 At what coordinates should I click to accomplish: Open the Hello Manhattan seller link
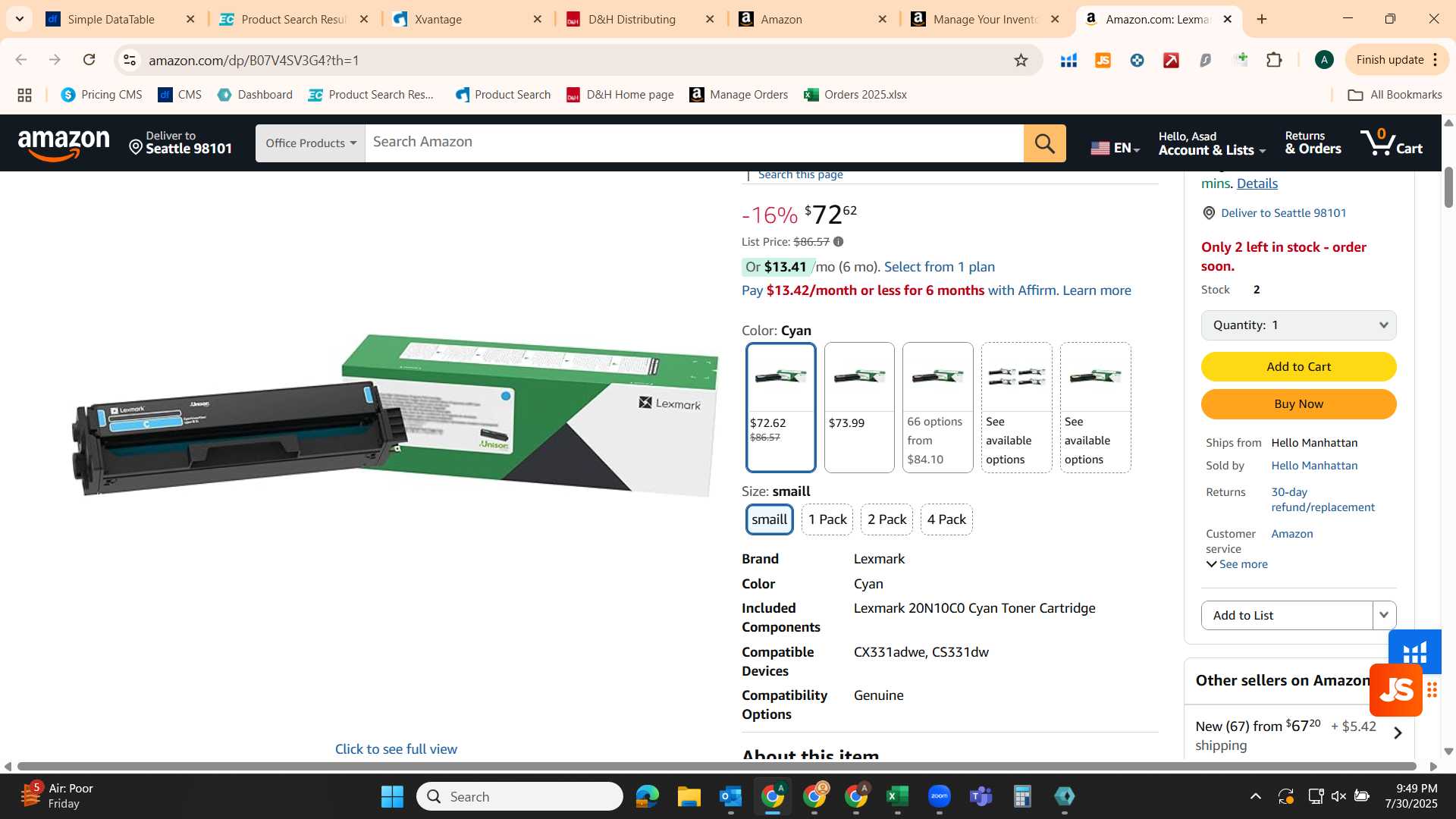[x=1314, y=466]
